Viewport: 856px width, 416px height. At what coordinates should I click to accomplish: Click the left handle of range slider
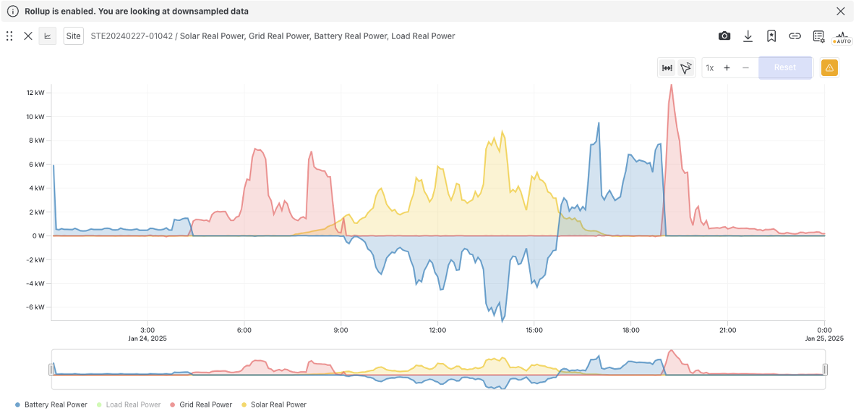pyautogui.click(x=51, y=369)
